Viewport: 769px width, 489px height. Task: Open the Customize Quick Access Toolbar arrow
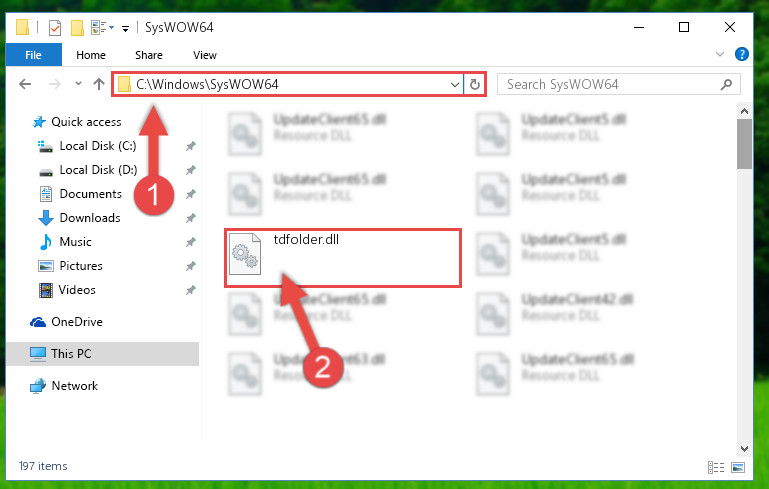(x=126, y=29)
